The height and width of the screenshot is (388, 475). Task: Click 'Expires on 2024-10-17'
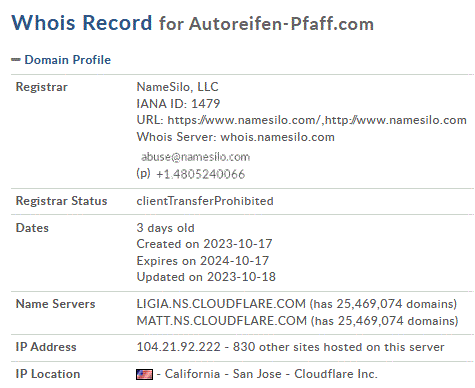point(203,261)
